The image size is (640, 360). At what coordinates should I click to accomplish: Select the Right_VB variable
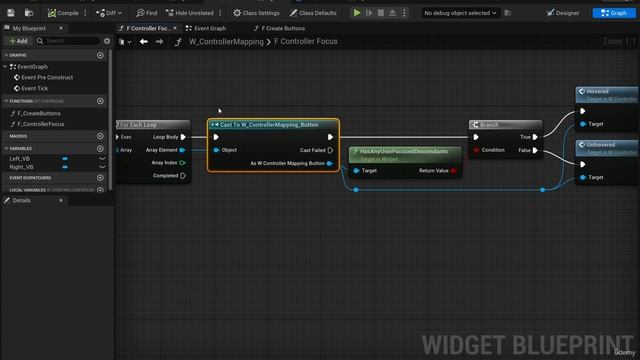[21, 167]
